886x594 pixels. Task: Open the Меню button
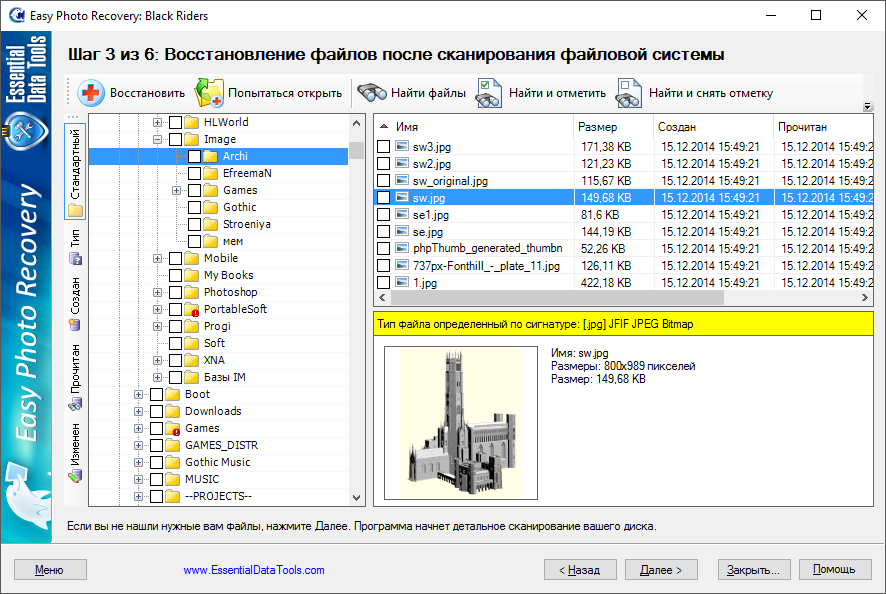(x=50, y=570)
